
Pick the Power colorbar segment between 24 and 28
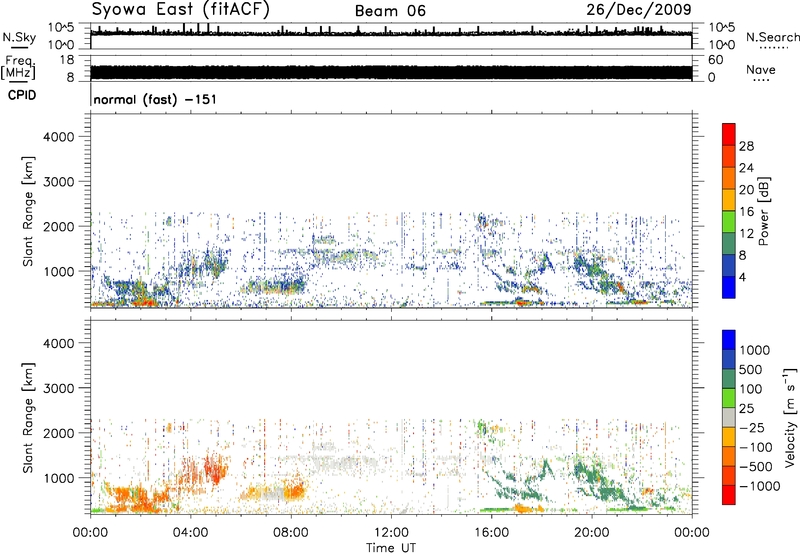(x=729, y=156)
